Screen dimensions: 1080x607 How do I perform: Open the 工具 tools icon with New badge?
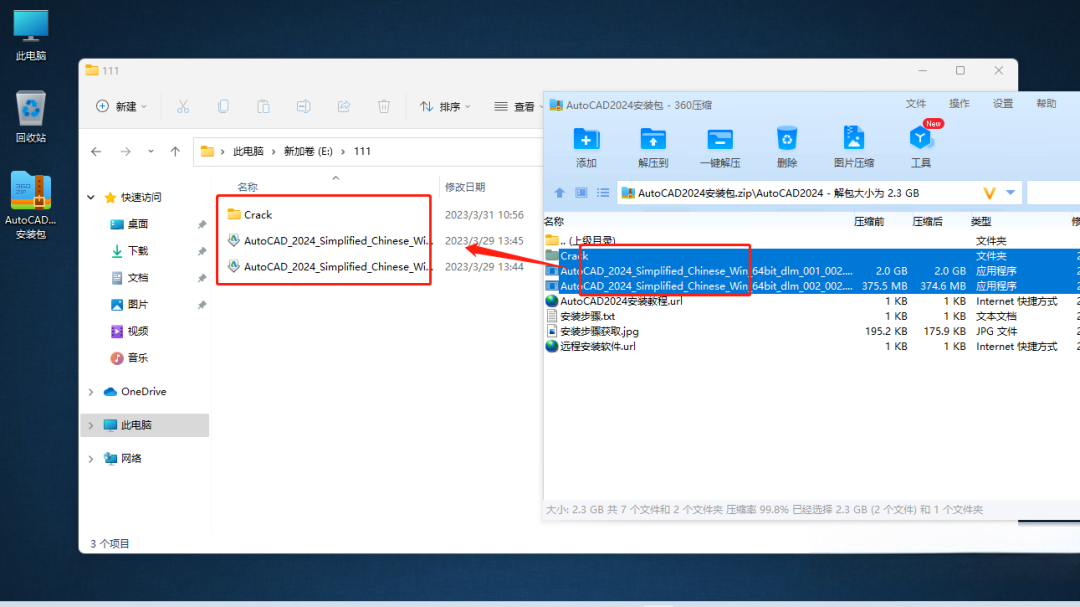pyautogui.click(x=921, y=147)
